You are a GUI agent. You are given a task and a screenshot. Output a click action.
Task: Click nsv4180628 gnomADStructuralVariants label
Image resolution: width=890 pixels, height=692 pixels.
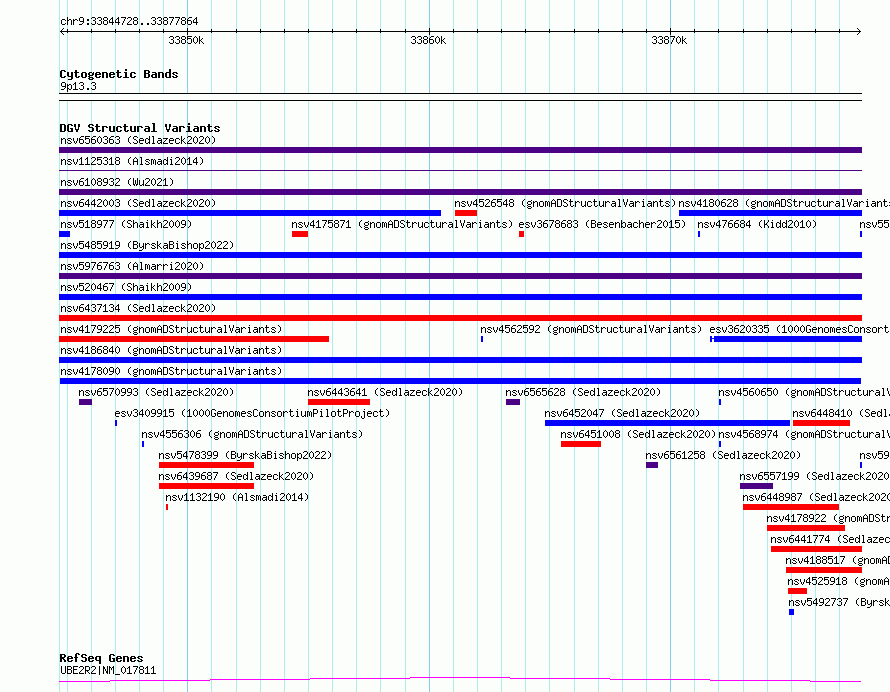tap(784, 203)
